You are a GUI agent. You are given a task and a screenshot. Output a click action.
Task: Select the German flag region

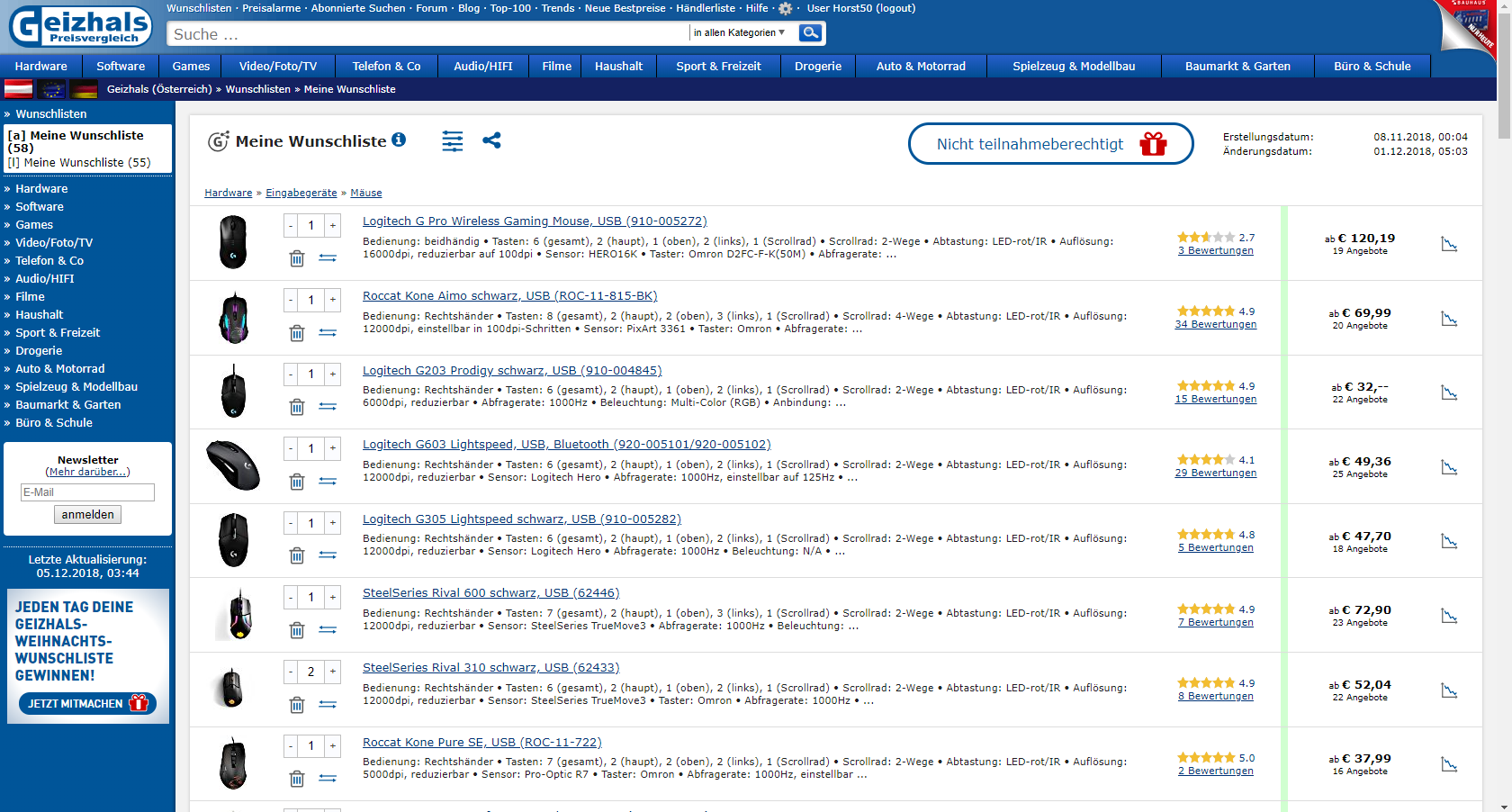[84, 89]
